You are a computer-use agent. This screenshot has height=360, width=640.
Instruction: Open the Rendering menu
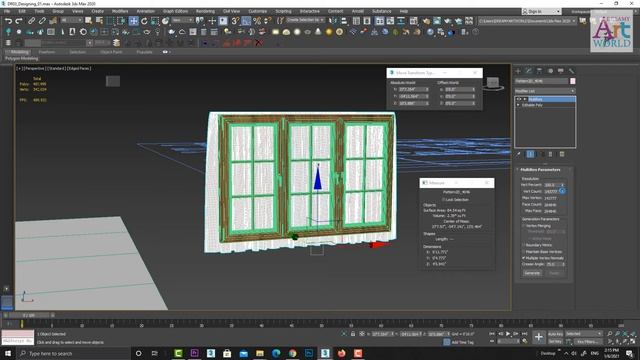205,11
